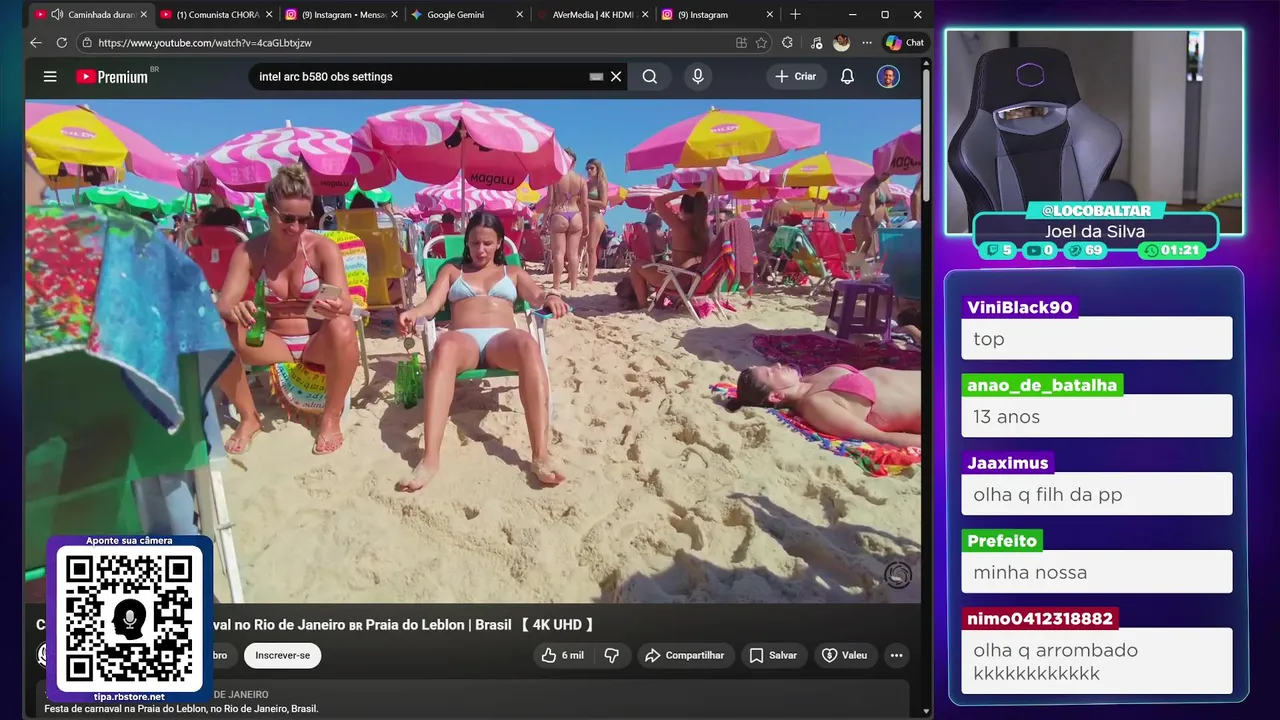Mute the Caminhada tab speaker icon

point(57,15)
